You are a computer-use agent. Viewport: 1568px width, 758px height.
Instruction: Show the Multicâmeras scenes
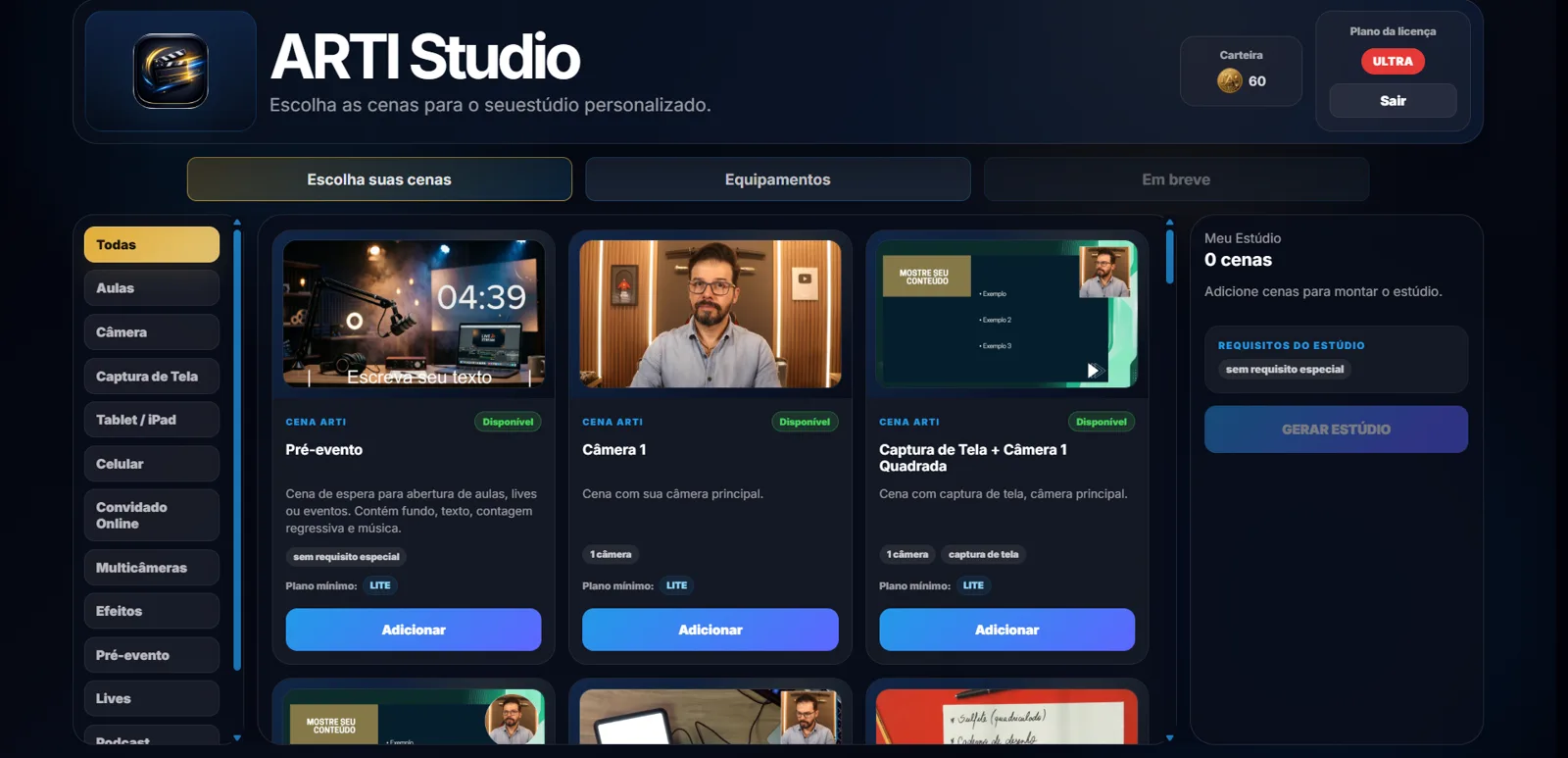152,568
